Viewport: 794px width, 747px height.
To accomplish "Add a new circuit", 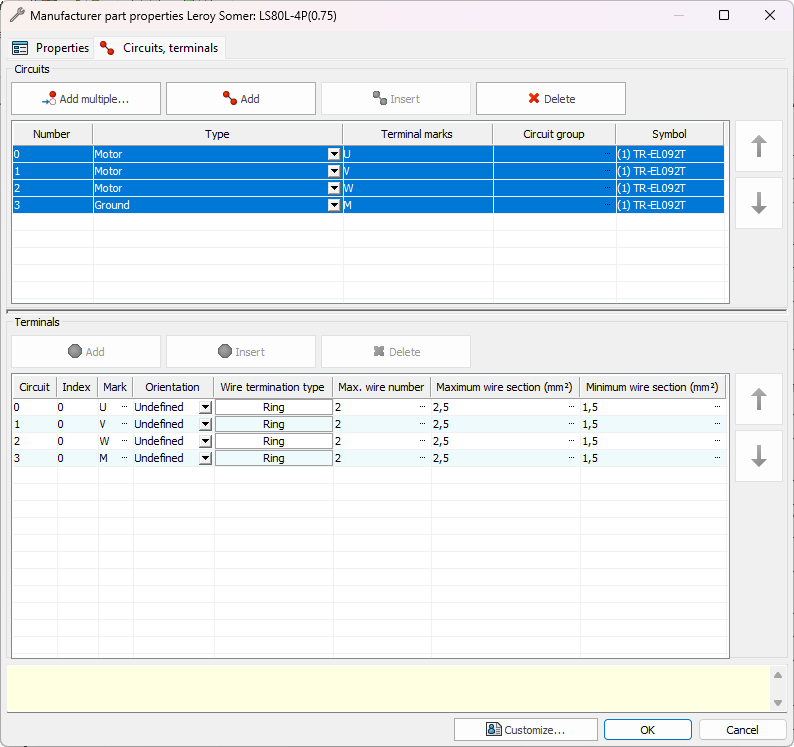I will (x=241, y=99).
